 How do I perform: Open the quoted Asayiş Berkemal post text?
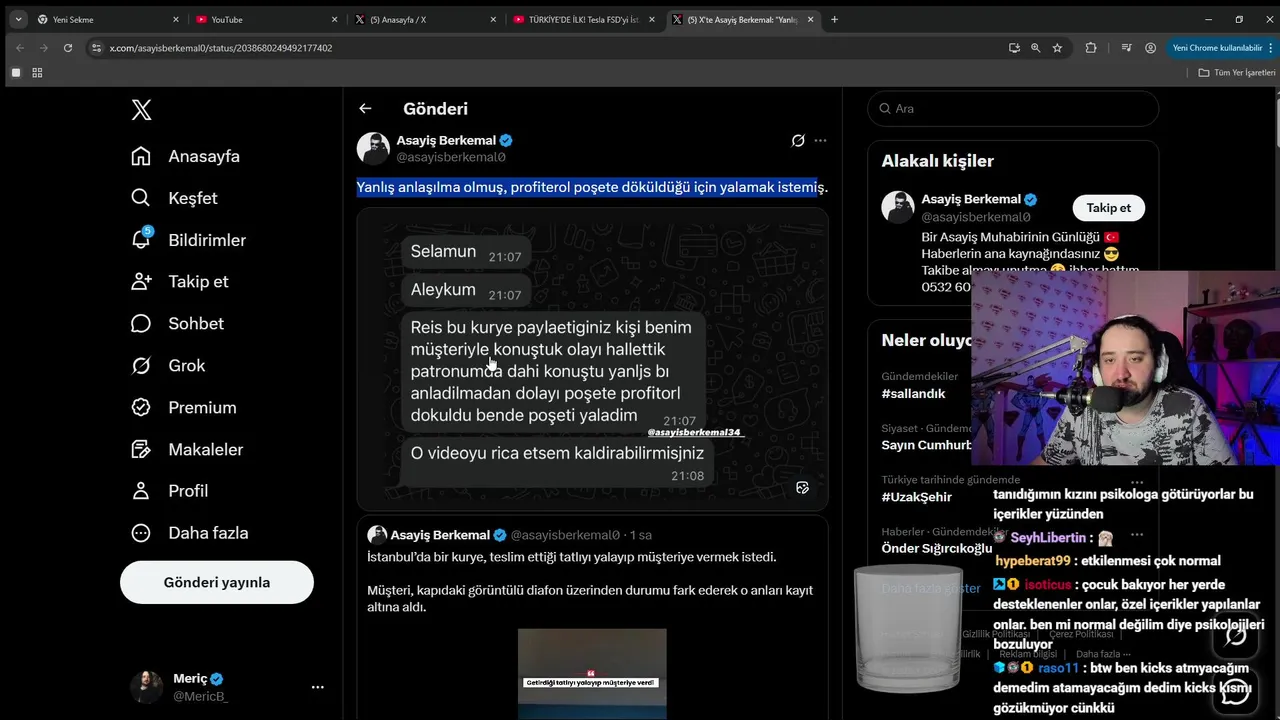point(591,582)
